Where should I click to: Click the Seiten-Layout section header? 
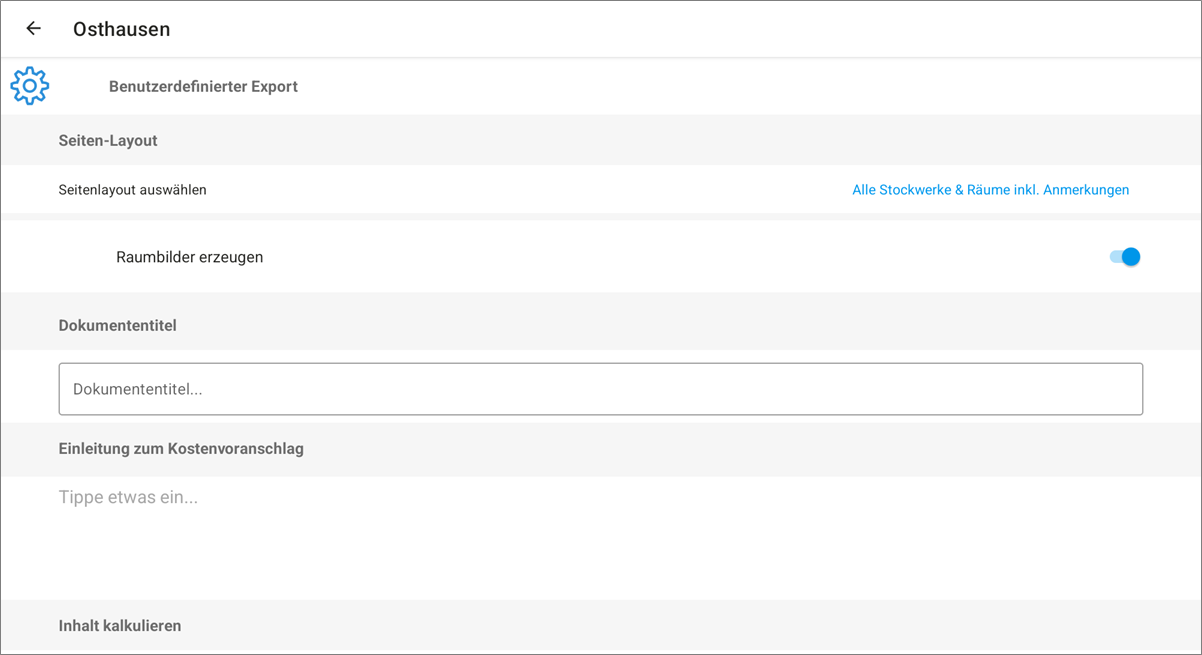click(x=108, y=141)
